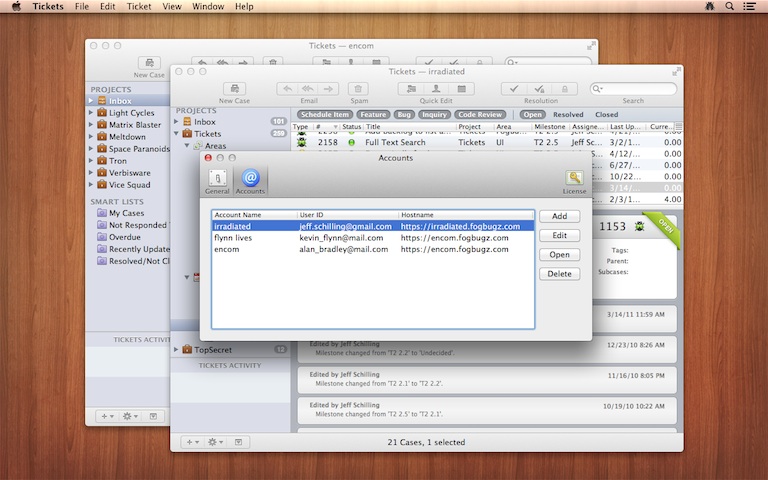This screenshot has height=480, width=768.
Task: Toggle the Resolved status filter
Action: click(568, 115)
